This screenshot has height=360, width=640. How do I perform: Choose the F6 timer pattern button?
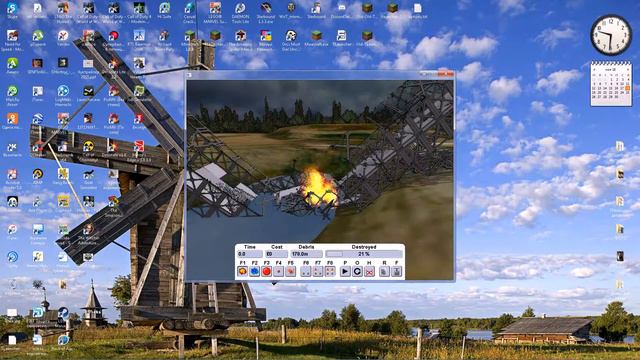(306, 271)
